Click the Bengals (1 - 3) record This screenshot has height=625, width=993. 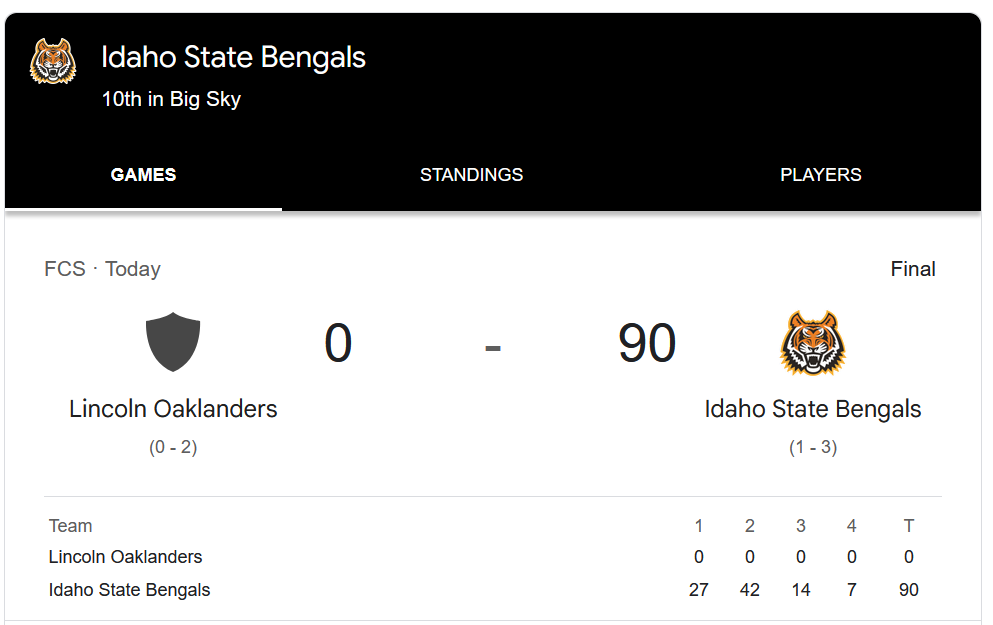click(813, 447)
